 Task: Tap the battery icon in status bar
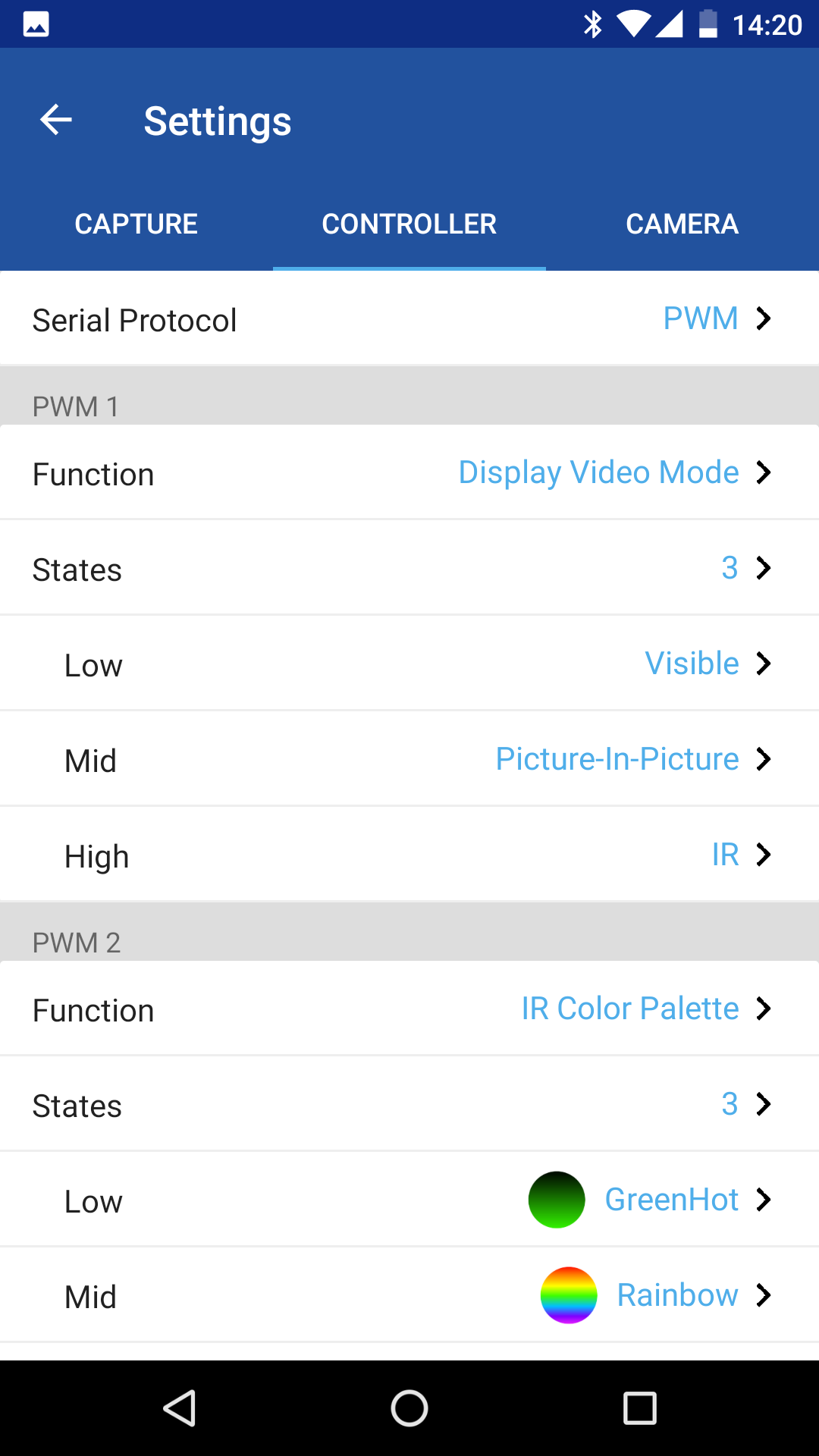tap(708, 24)
